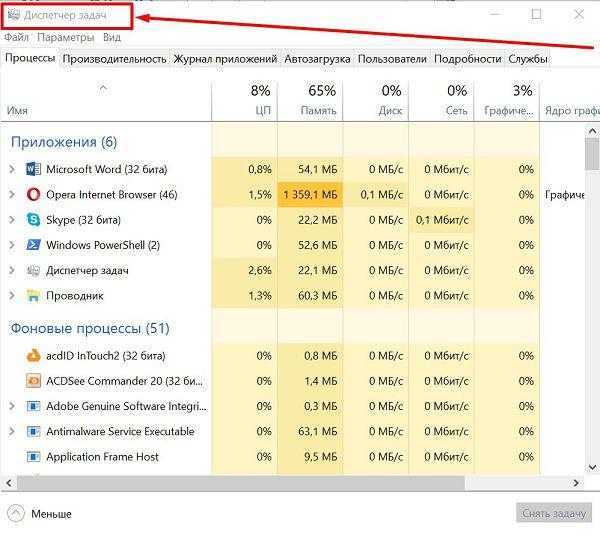Switch to the Пользователи tab
This screenshot has height=535, width=600.
click(392, 59)
